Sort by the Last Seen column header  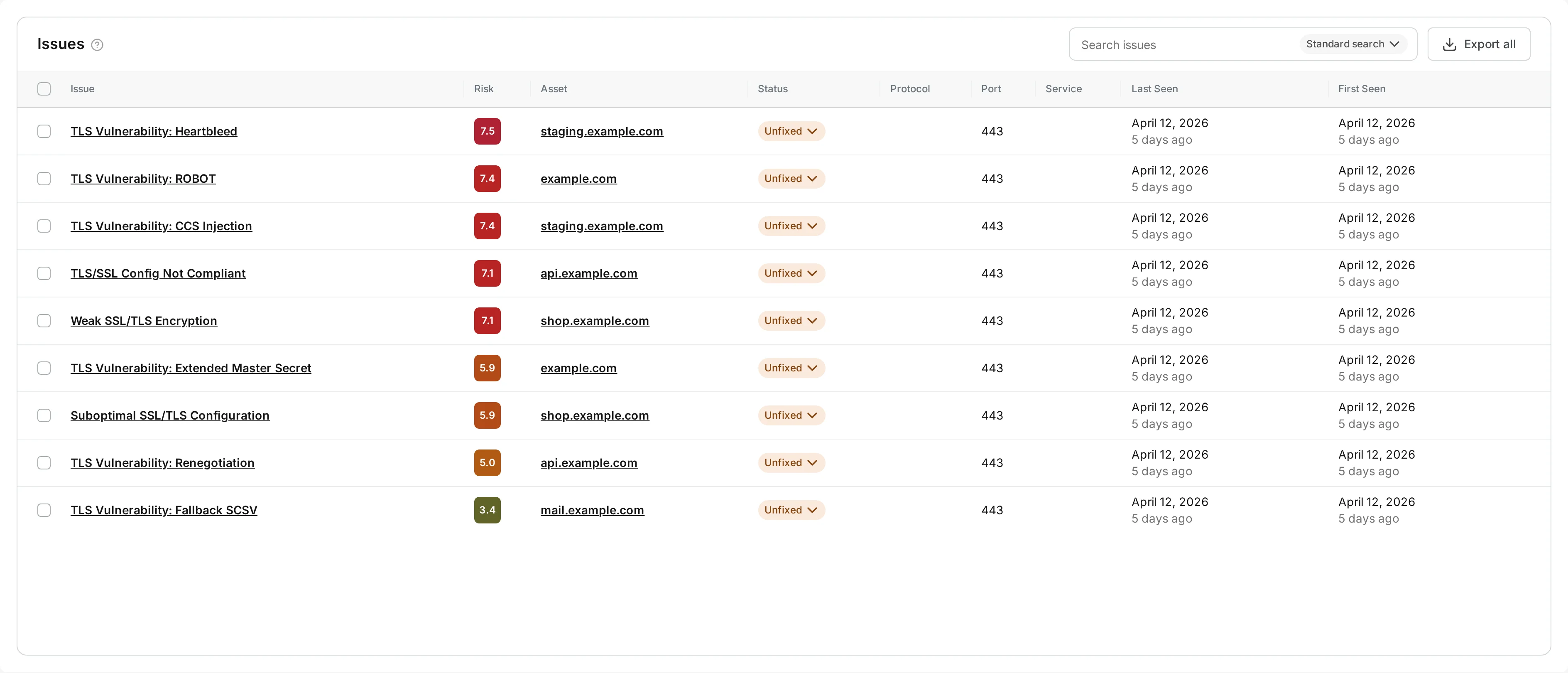(1154, 89)
